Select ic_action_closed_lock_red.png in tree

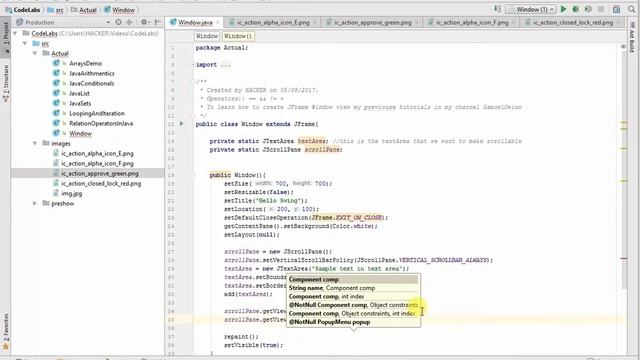(x=101, y=183)
